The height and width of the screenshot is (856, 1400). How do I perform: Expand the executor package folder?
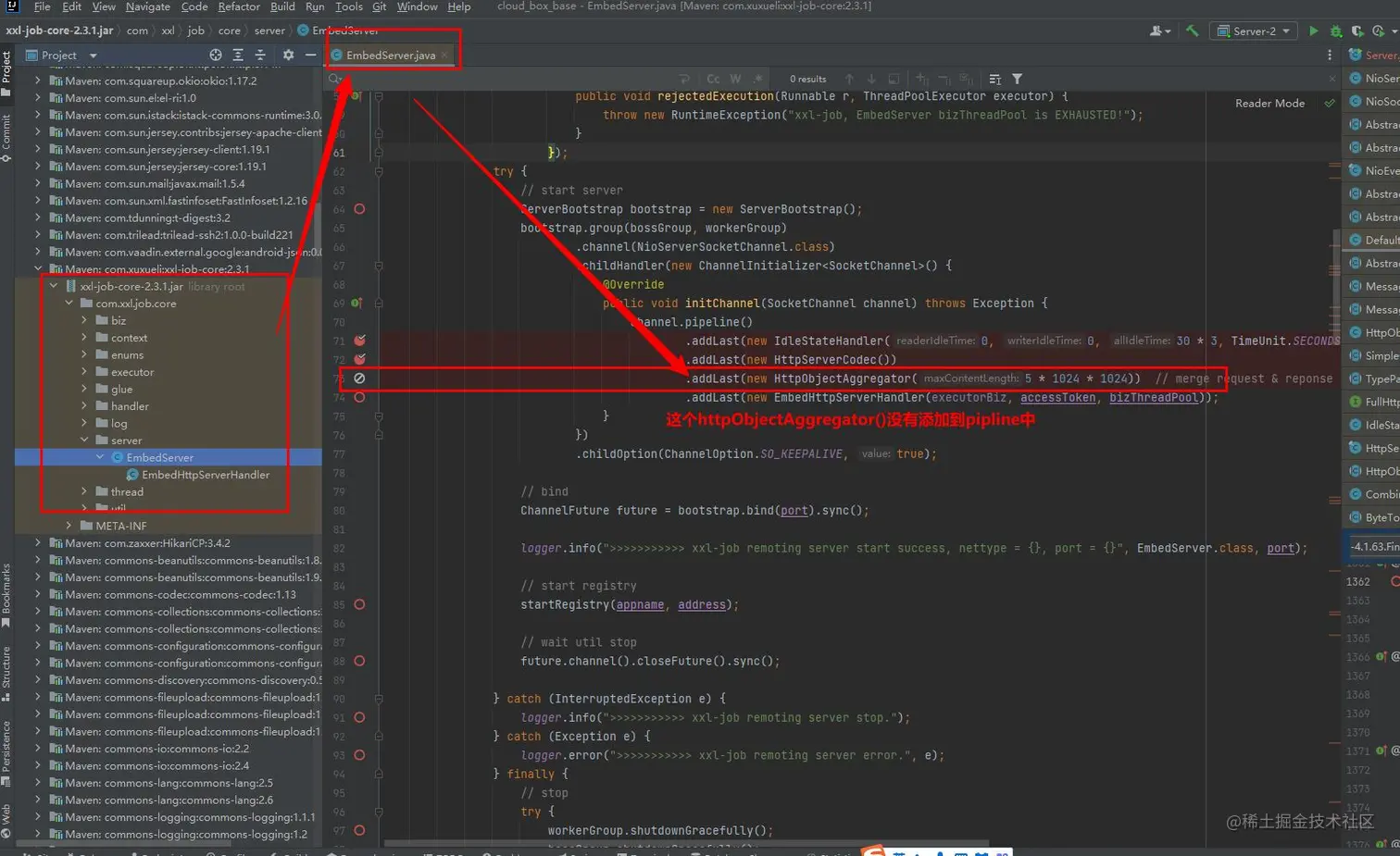[84, 372]
